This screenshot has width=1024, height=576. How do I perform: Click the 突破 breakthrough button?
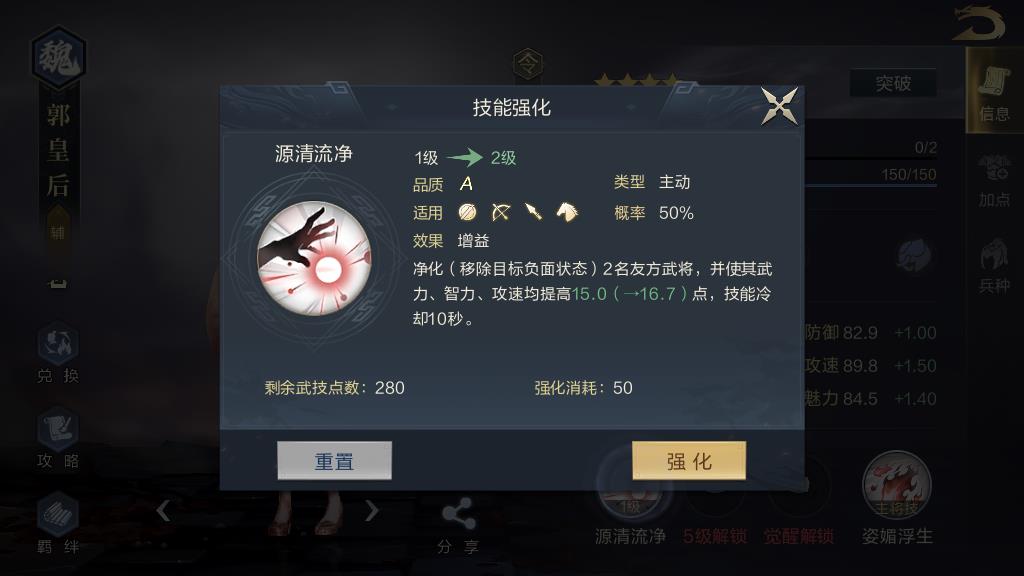point(893,83)
